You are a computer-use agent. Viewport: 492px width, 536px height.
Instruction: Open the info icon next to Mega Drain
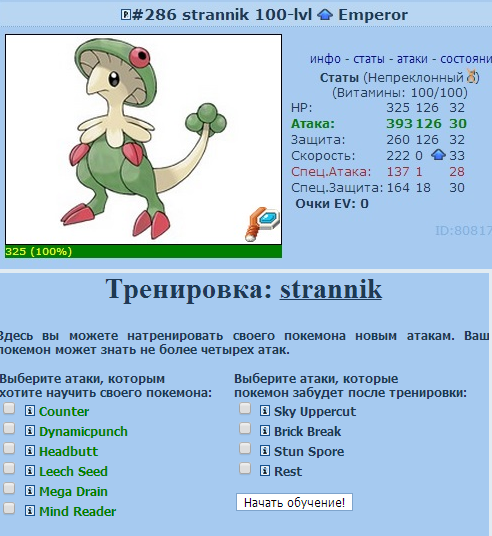30,491
